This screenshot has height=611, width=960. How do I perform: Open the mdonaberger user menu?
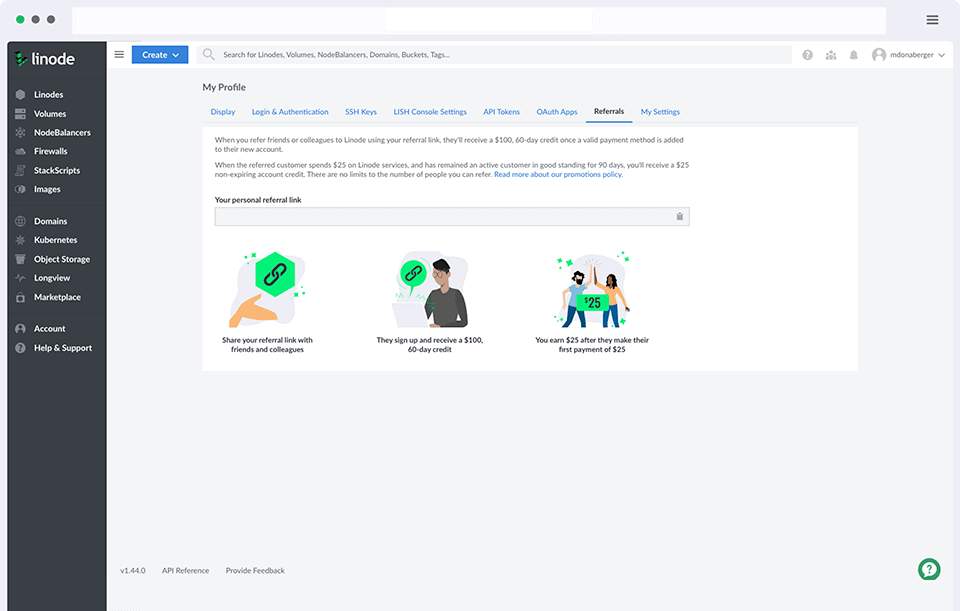click(x=908, y=55)
